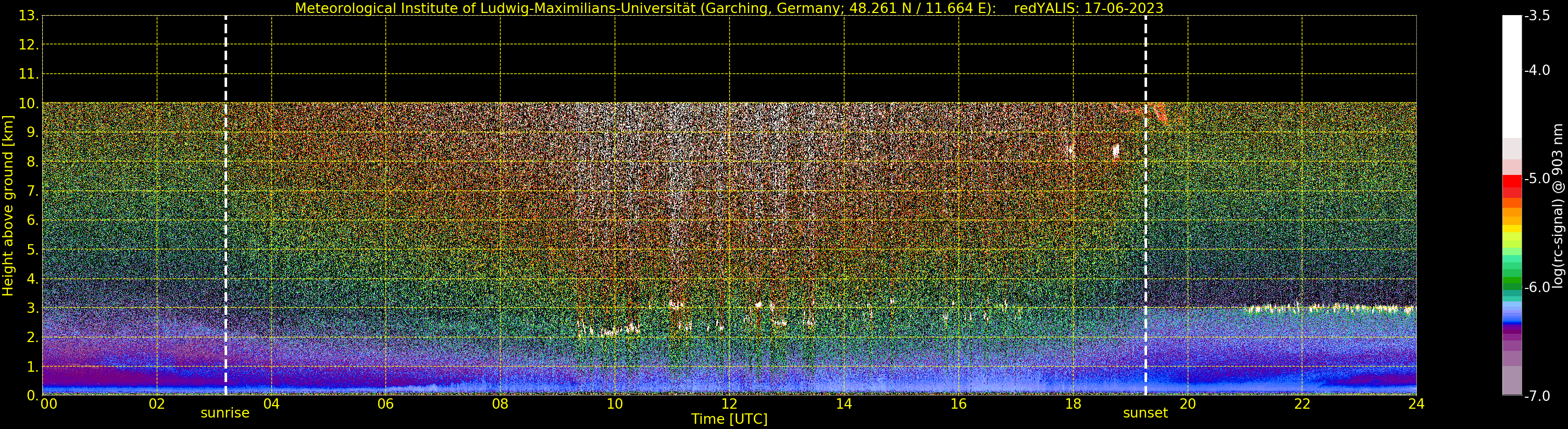Click the 'sunrise' label below the x-axis
Screen dimensions: 1568x429
pos(225,413)
